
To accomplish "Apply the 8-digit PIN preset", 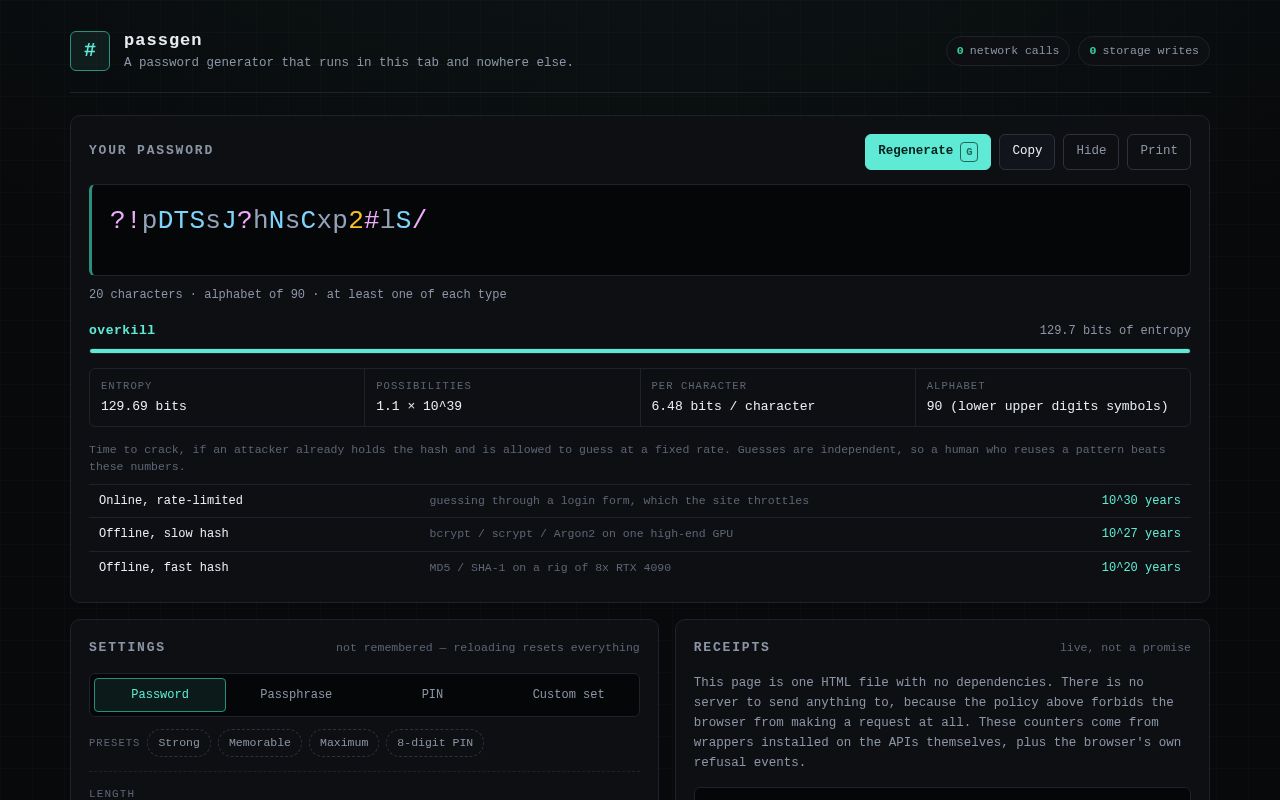I will point(435,743).
